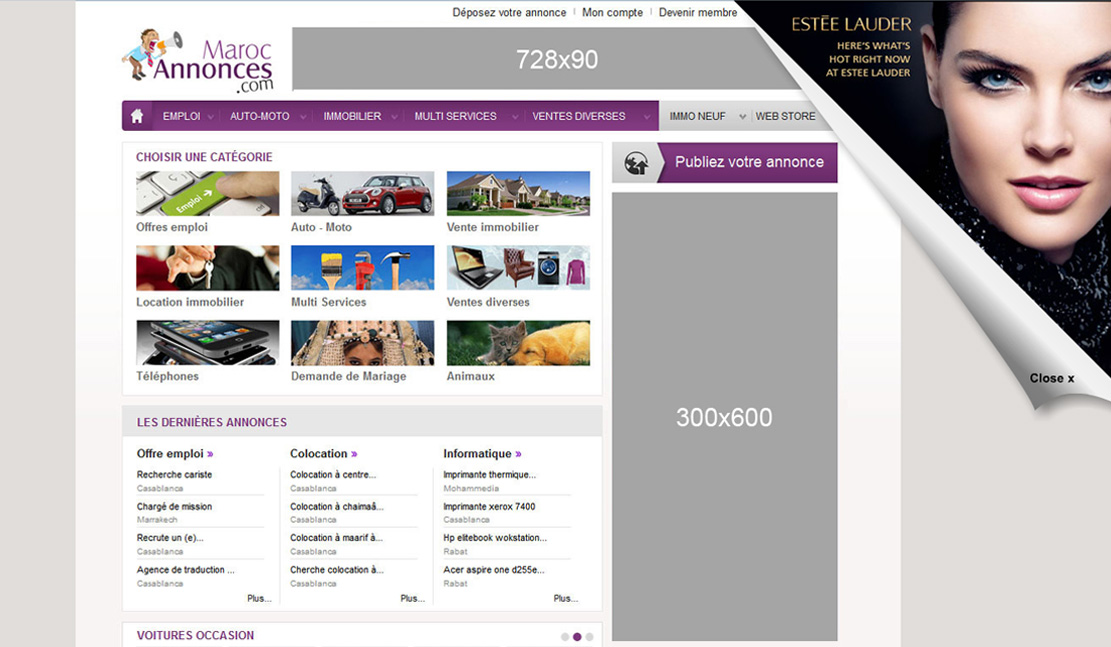Close the Estée Lauder peel ad
The image size is (1111, 647).
tap(1051, 378)
